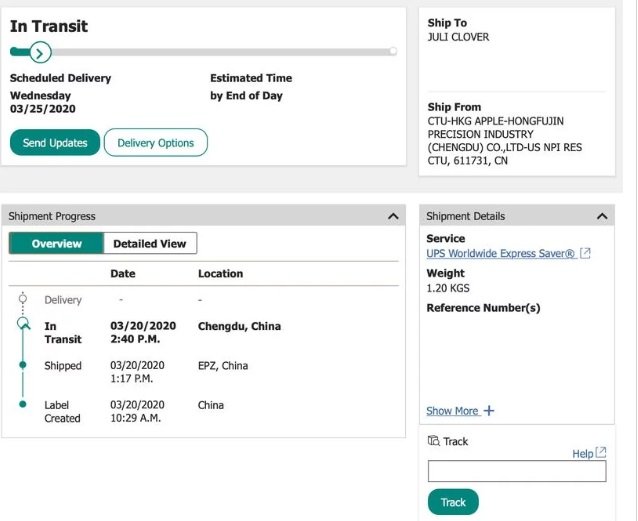The height and width of the screenshot is (521, 638).
Task: Open the UPS Worldwide Express Saver link
Action: coord(500,254)
